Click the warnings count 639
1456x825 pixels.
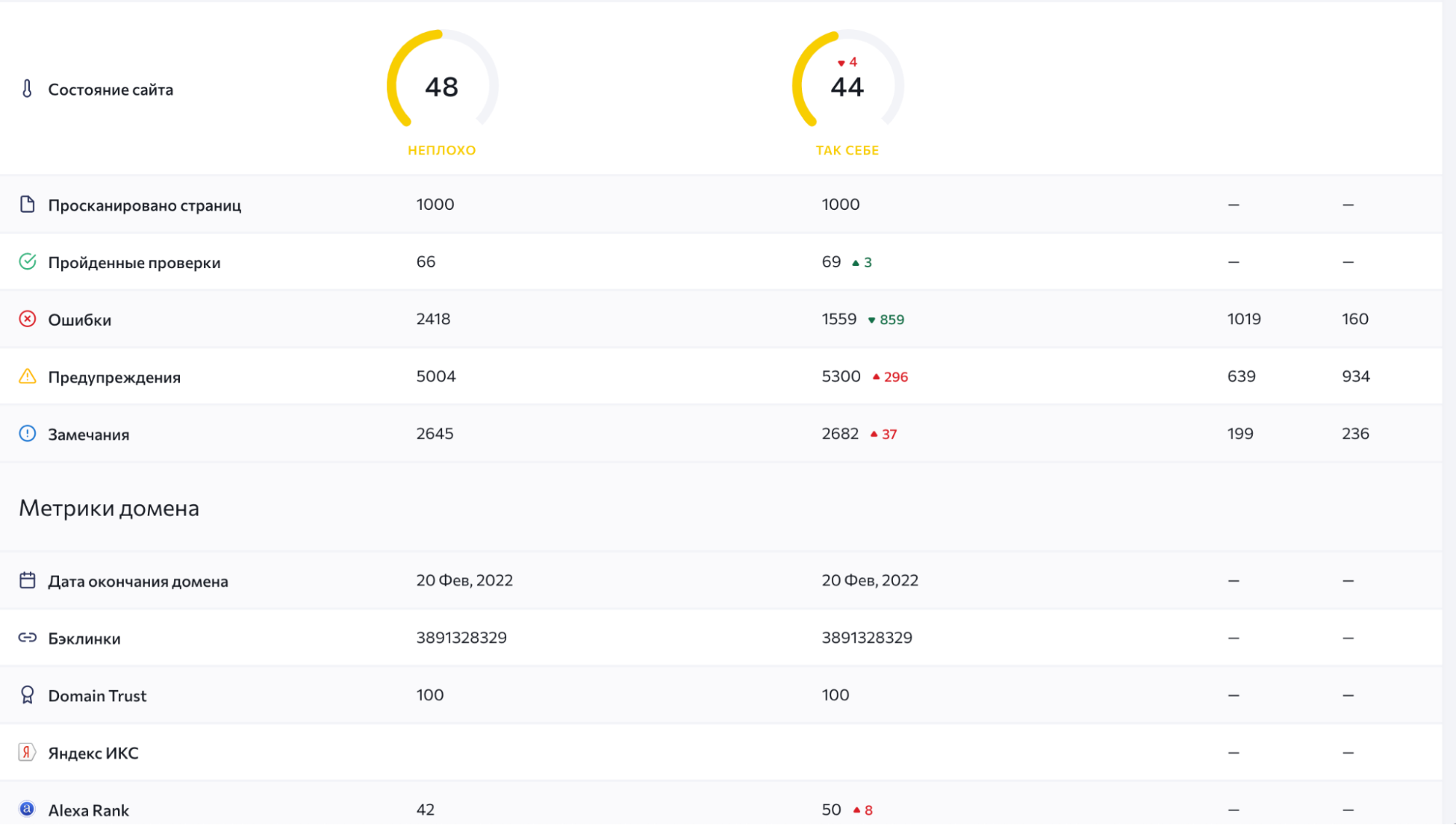[1242, 376]
